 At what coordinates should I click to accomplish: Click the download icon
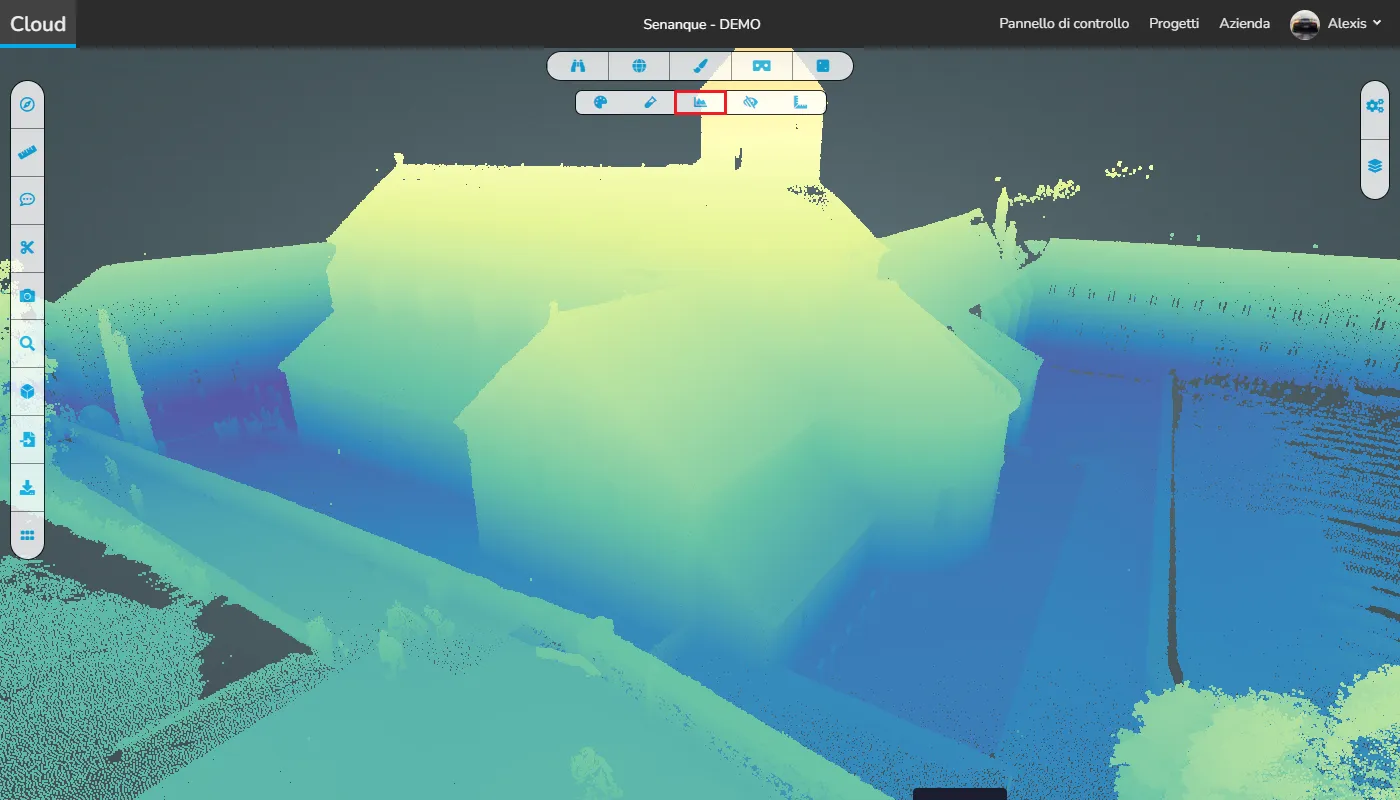(x=27, y=488)
